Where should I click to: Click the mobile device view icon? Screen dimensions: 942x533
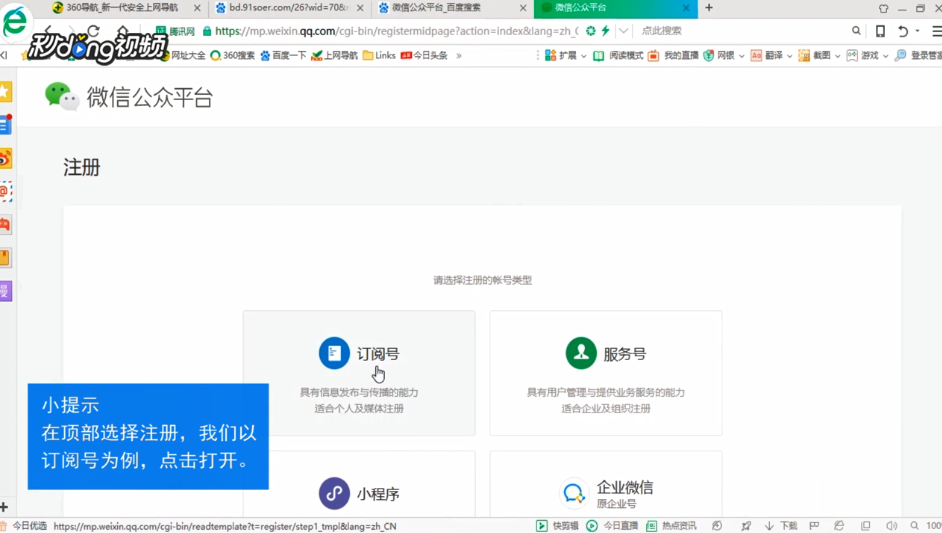(x=880, y=31)
